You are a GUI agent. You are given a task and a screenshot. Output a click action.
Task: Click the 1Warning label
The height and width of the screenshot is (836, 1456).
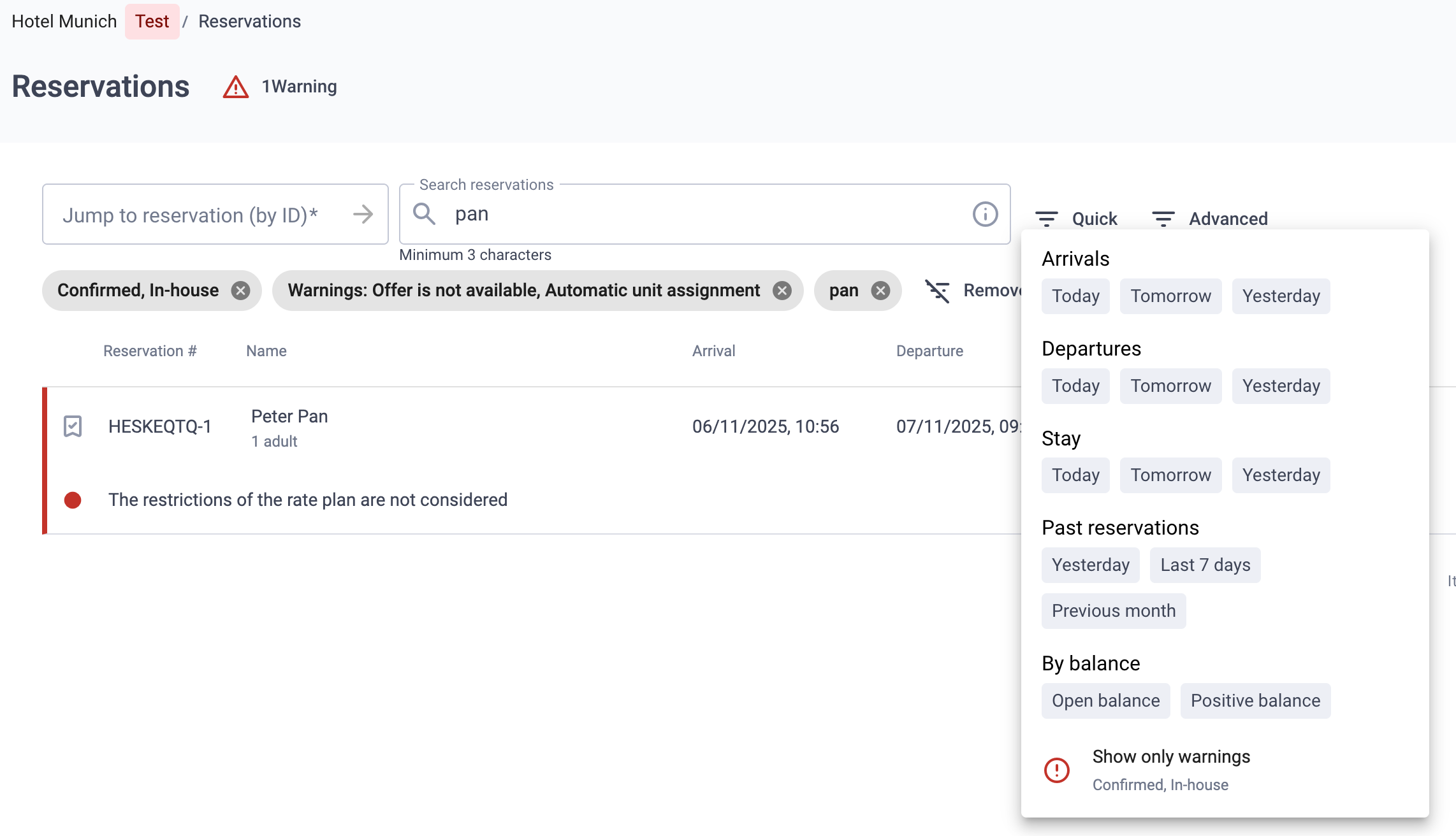pyautogui.click(x=299, y=87)
